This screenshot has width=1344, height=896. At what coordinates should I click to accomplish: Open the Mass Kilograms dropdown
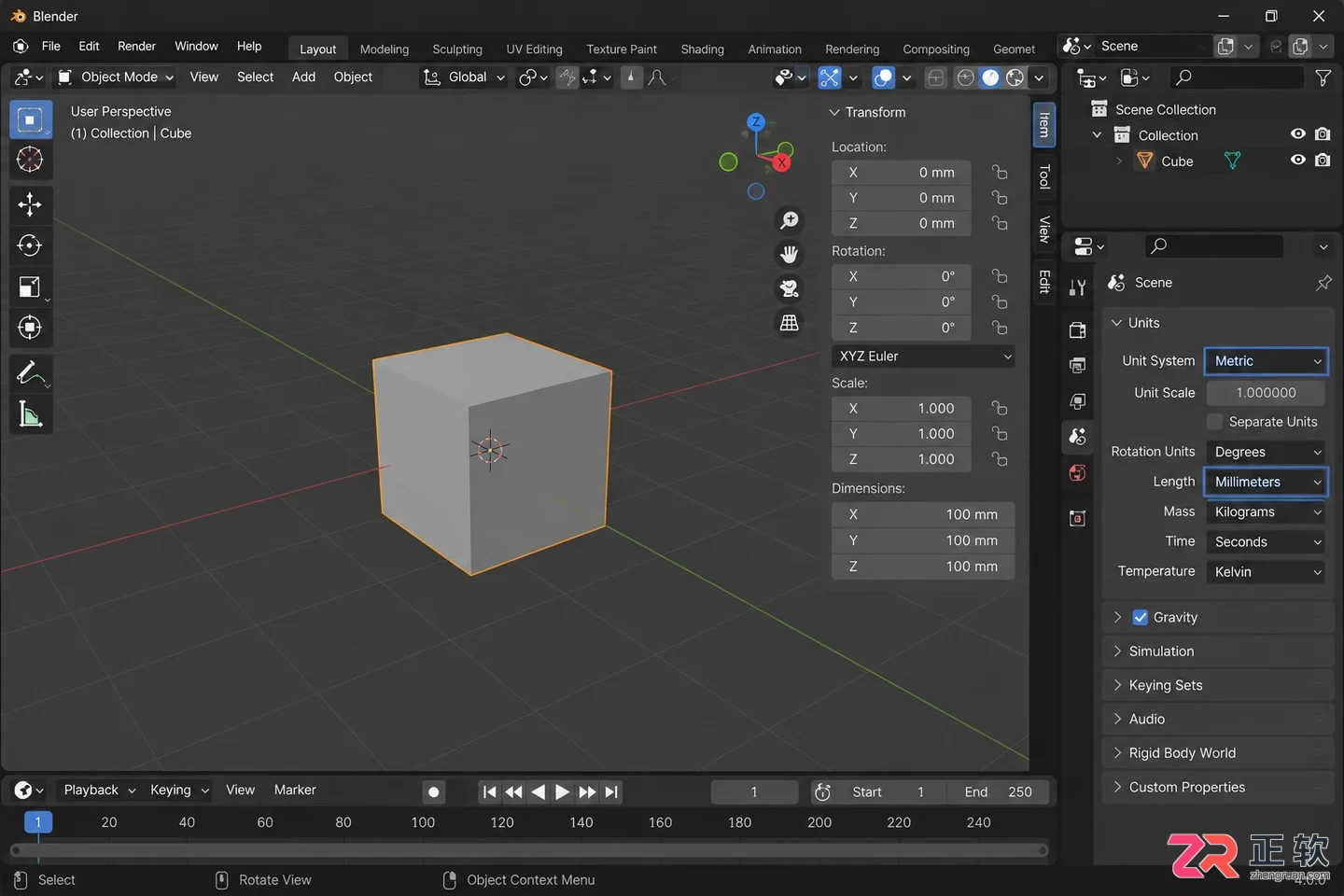[x=1266, y=511]
